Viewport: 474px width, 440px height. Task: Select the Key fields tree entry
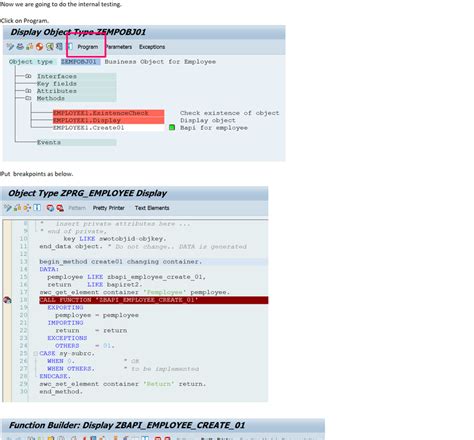click(57, 84)
